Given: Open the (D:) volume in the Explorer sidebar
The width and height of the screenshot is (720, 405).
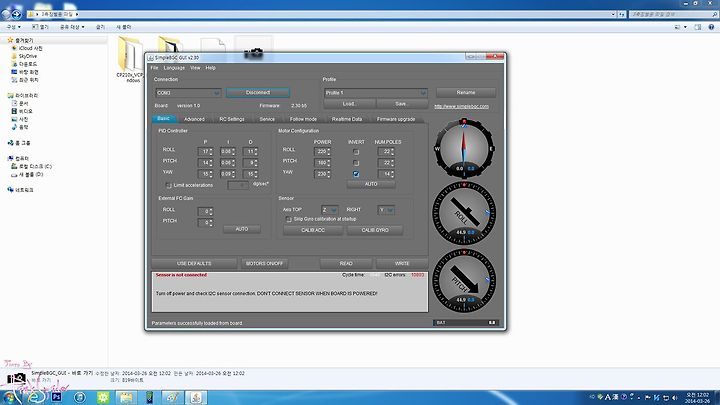Looking at the screenshot, I should 28,174.
